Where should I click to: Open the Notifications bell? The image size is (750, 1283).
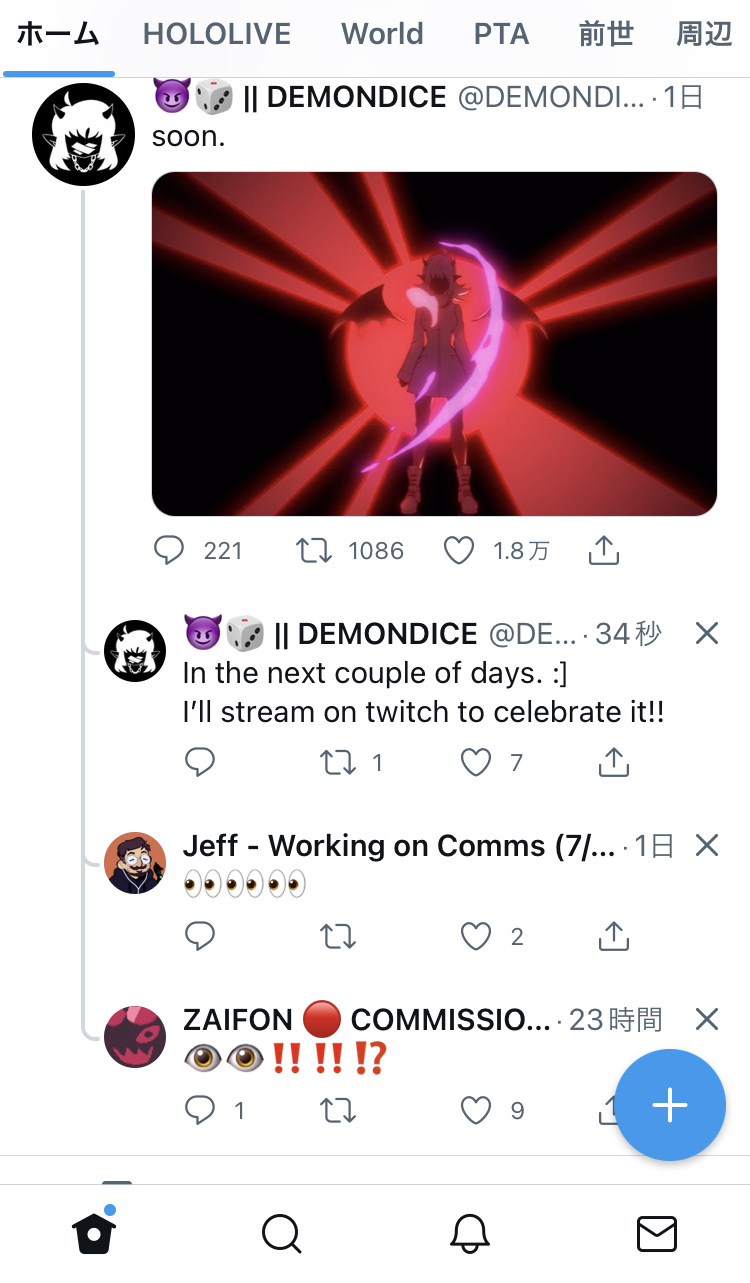pos(469,1234)
